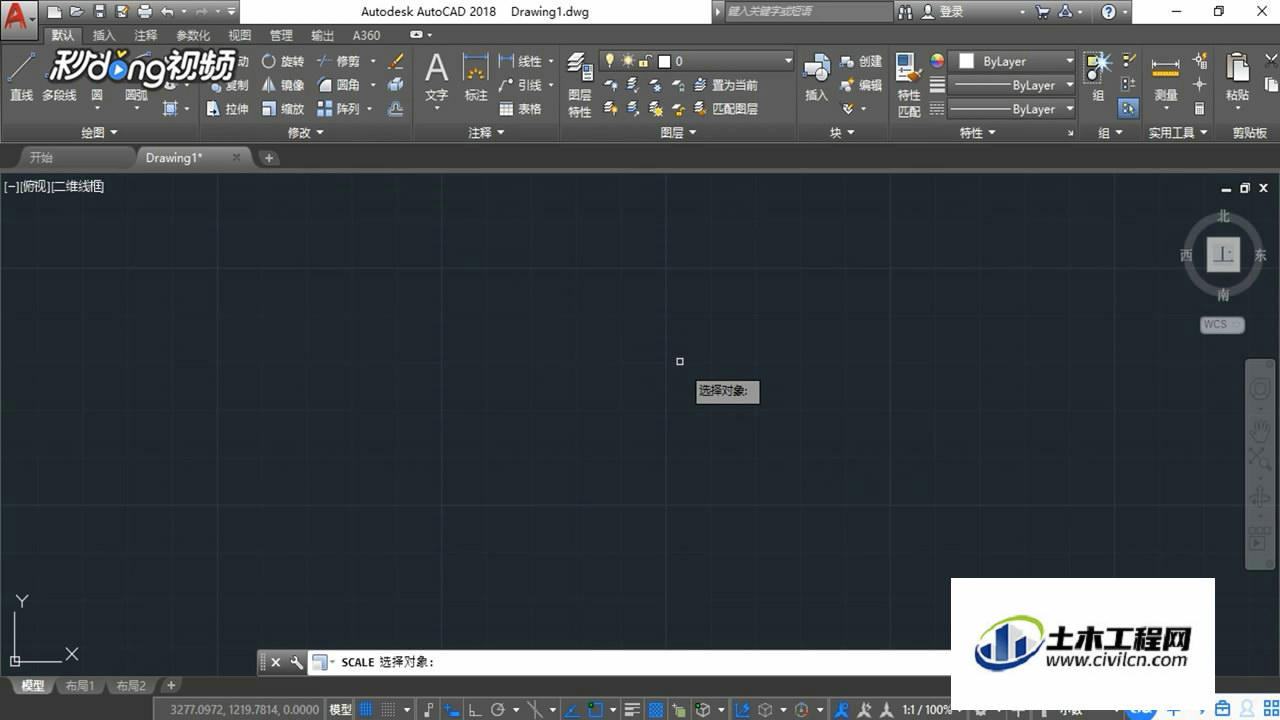Open the 插入 (Insert) ribbon tab
The image size is (1280, 720).
[x=104, y=35]
